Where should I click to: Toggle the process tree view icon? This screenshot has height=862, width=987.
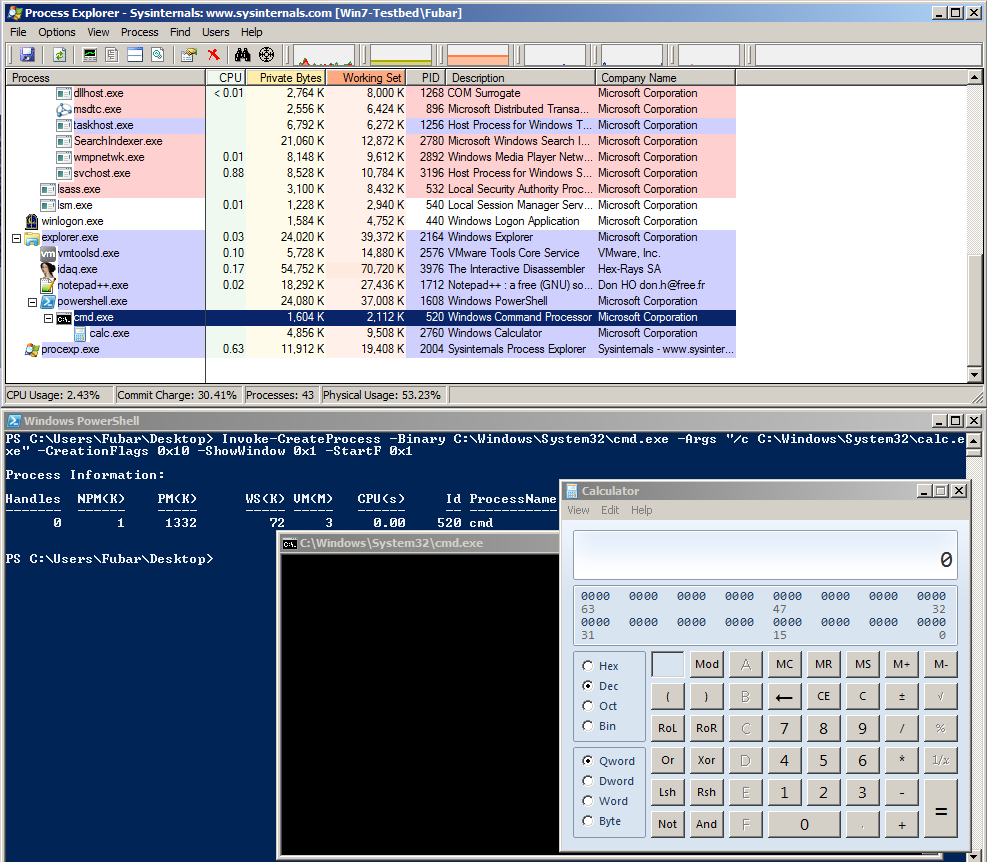click(x=112, y=55)
